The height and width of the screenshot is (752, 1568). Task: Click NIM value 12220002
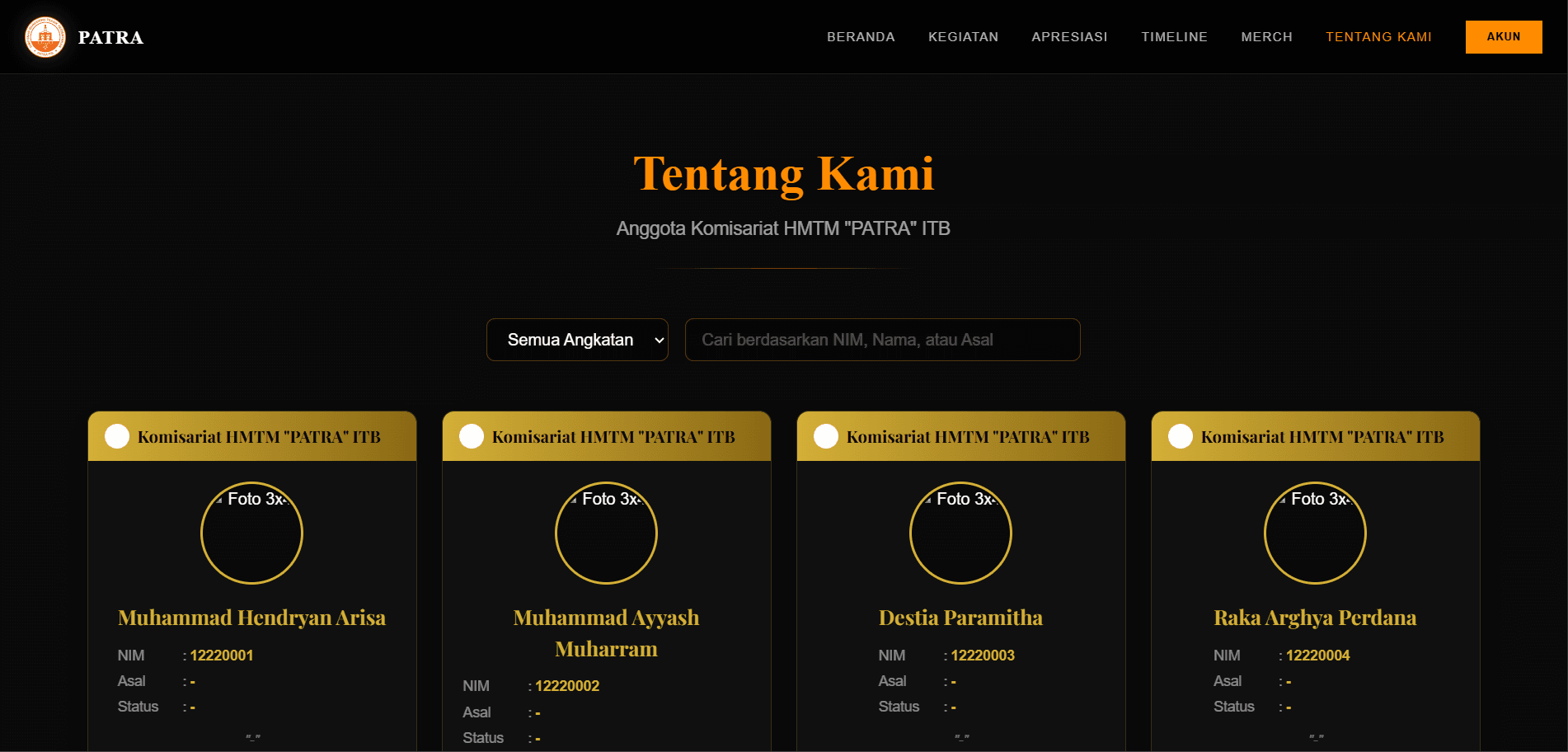click(567, 686)
